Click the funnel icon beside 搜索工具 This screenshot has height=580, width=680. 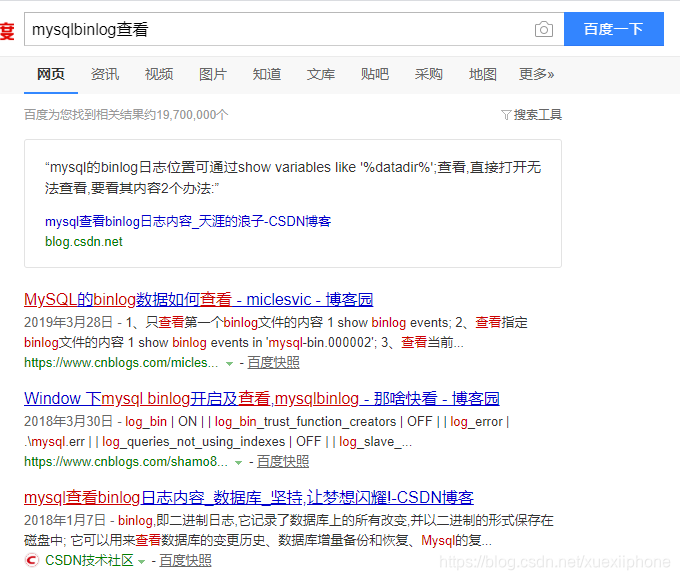pyautogui.click(x=506, y=115)
